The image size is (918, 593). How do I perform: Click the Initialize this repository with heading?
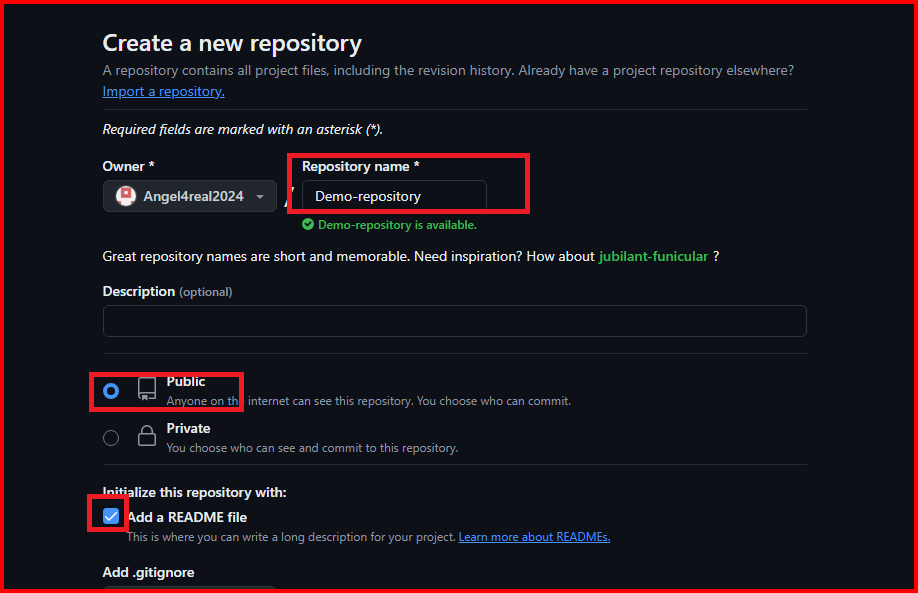[194, 492]
